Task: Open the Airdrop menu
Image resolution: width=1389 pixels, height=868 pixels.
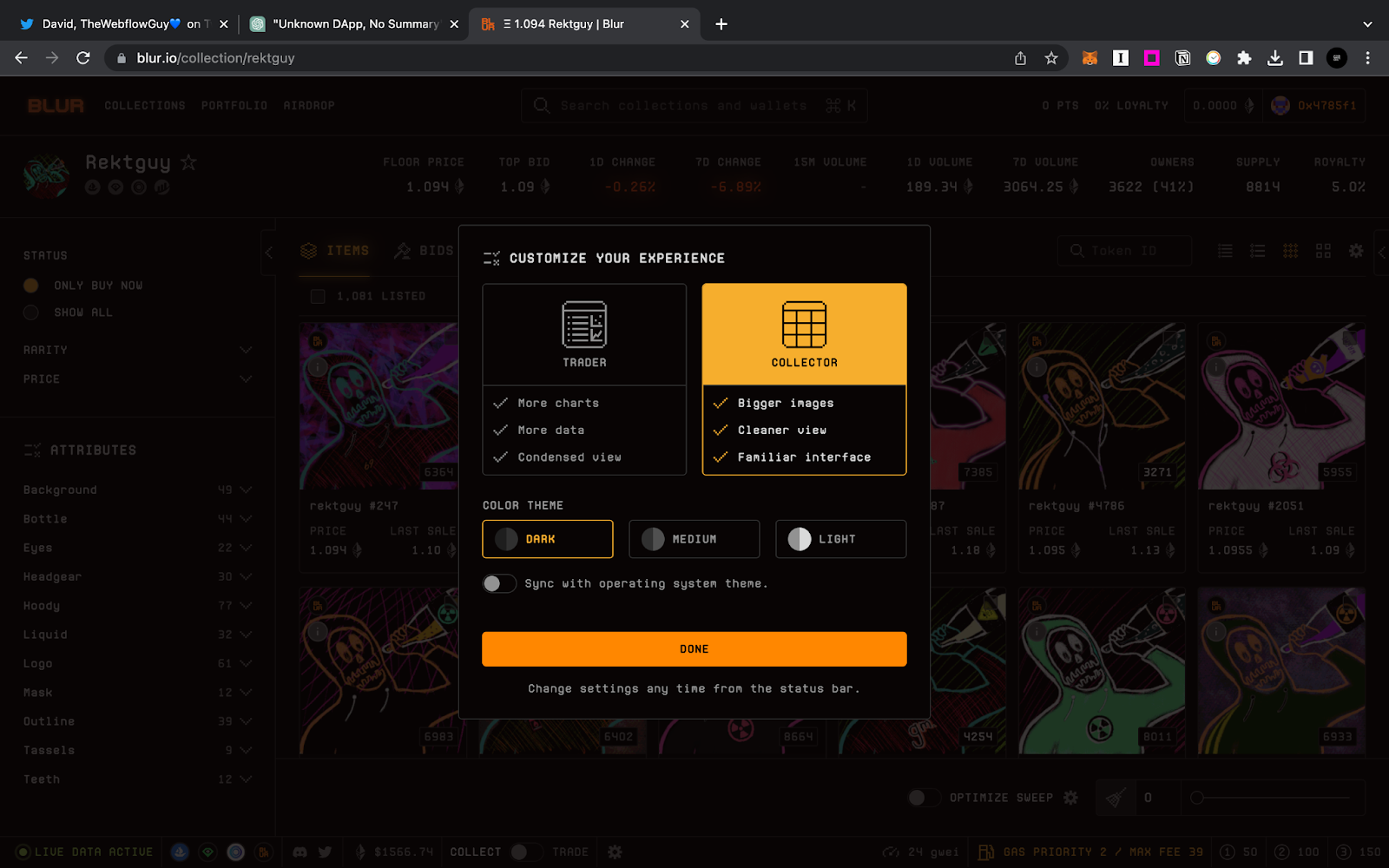Action: 309,106
